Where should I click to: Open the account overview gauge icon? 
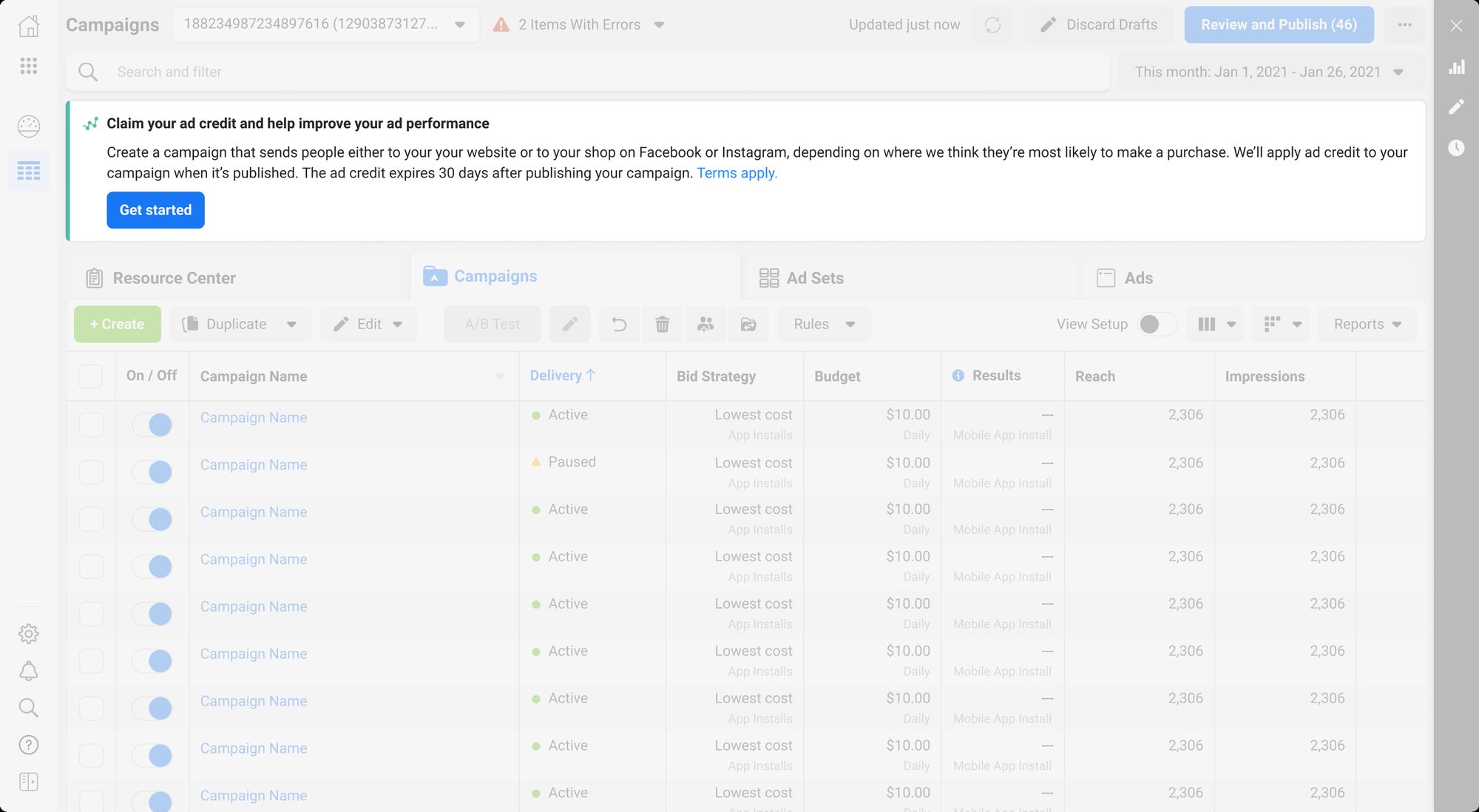28,126
